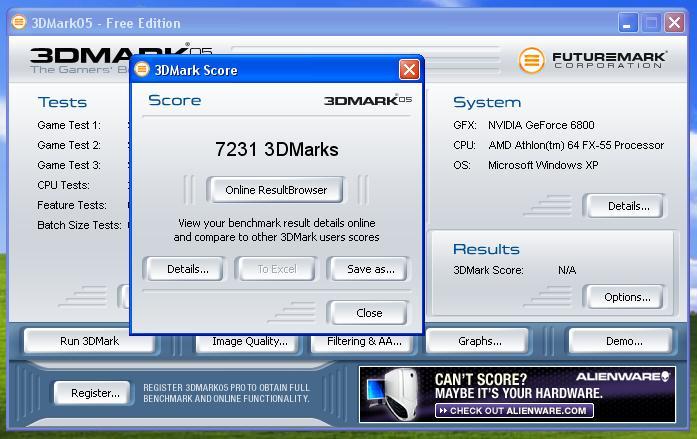Screen dimensions: 697x439
Task: Close the score dialog with Close button
Action: (x=368, y=313)
